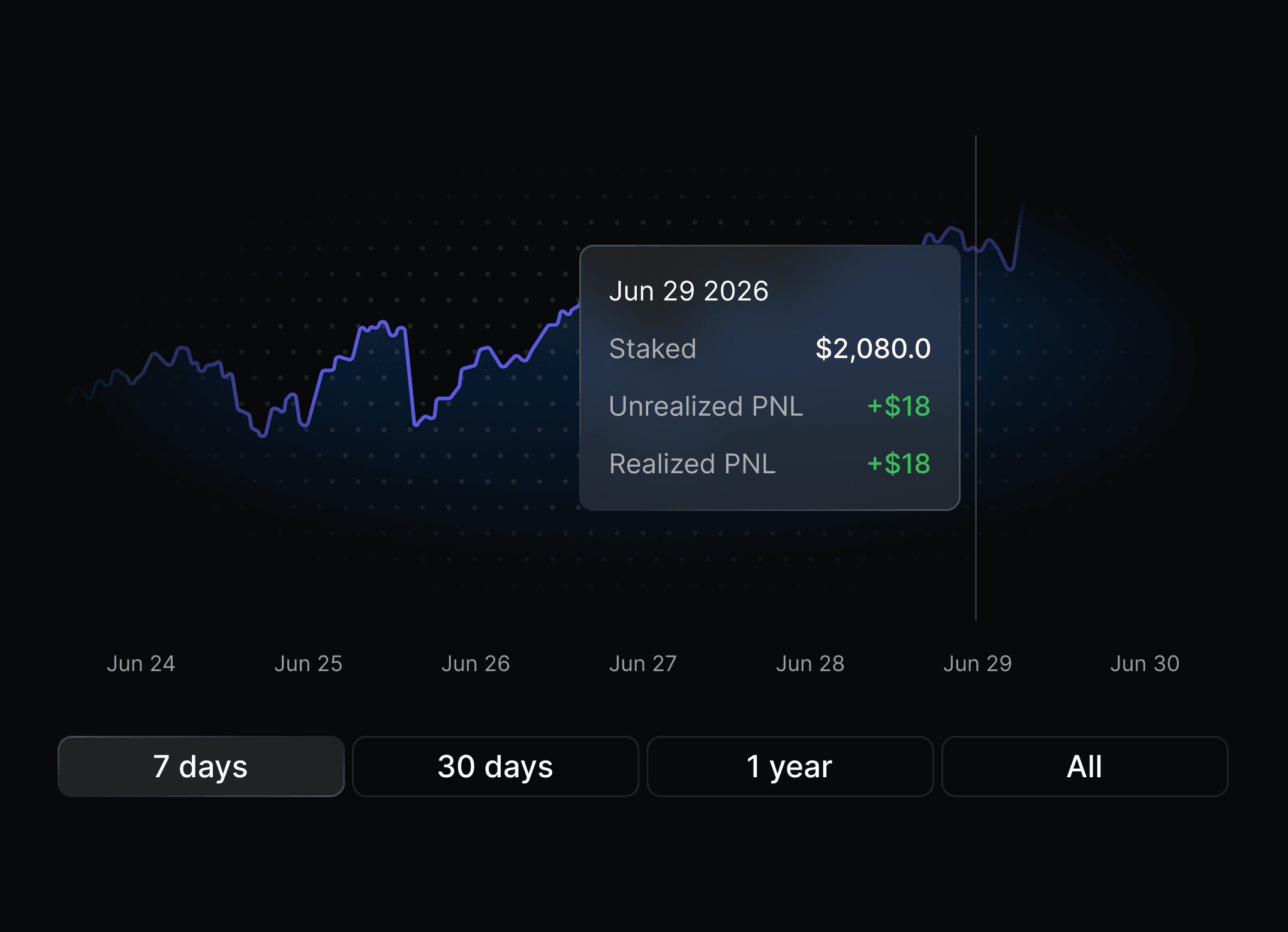Select the 7 days range
The width and height of the screenshot is (1288, 932).
point(201,766)
